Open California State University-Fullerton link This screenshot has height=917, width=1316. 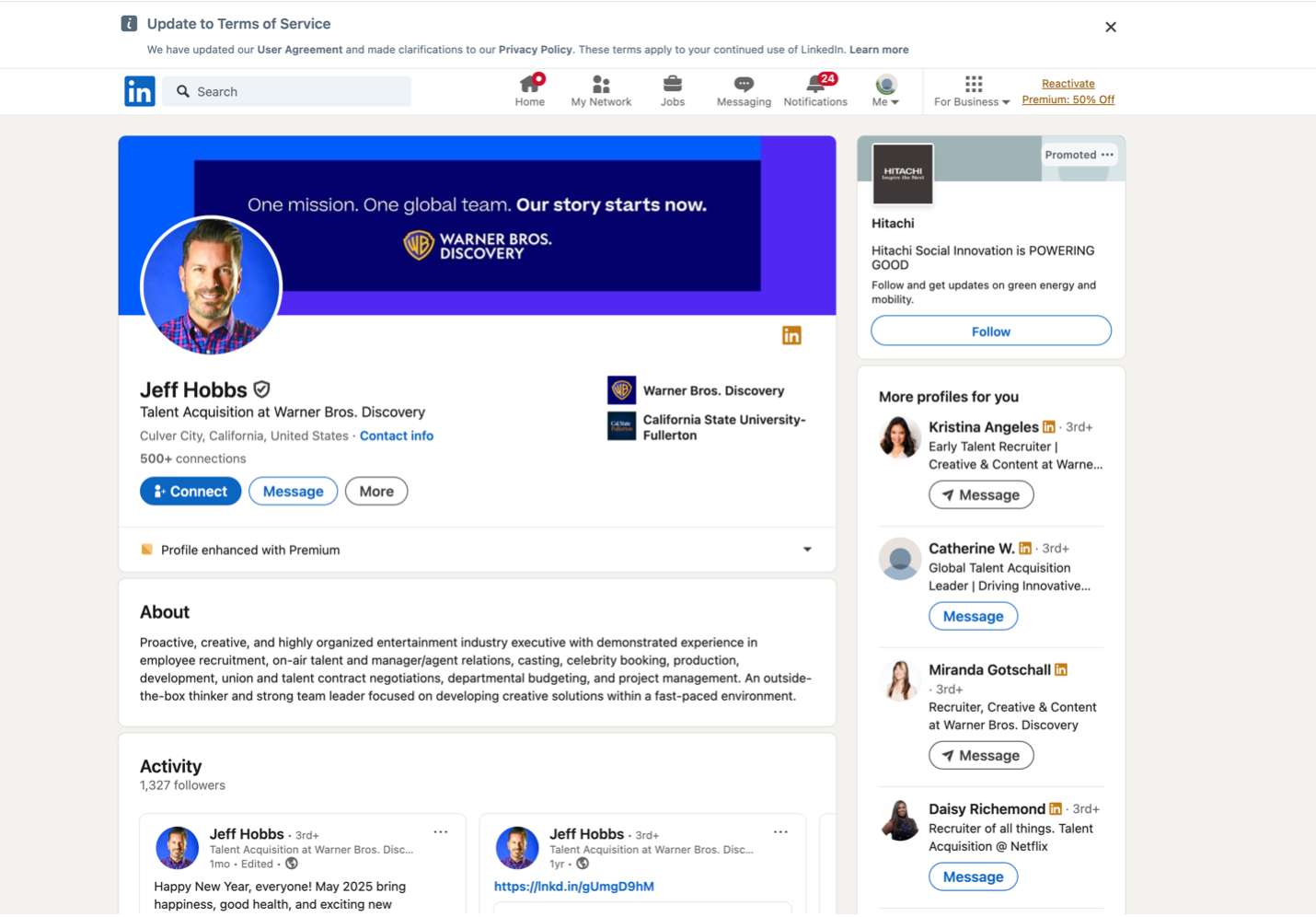724,427
